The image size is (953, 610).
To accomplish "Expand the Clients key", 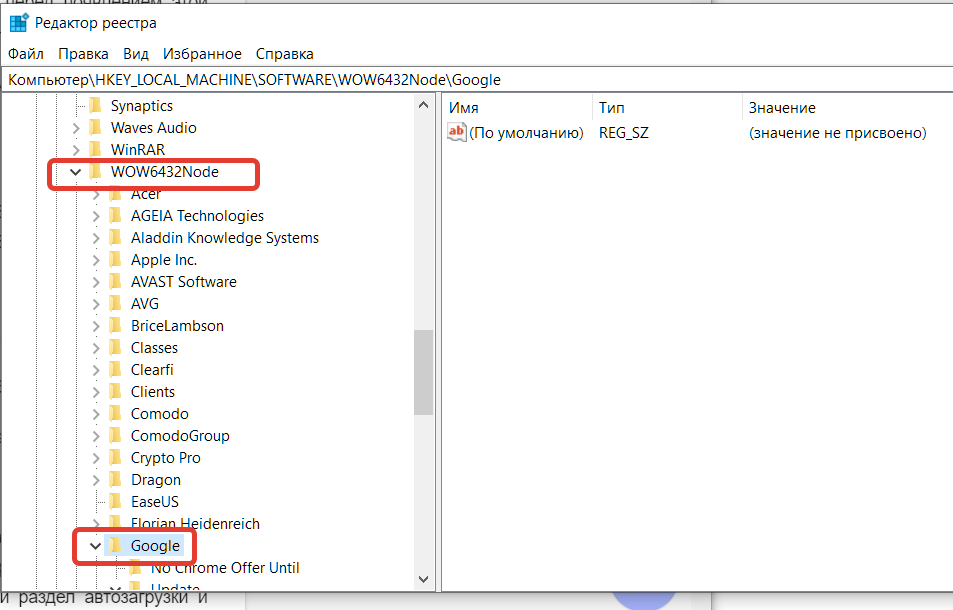I will pos(96,392).
